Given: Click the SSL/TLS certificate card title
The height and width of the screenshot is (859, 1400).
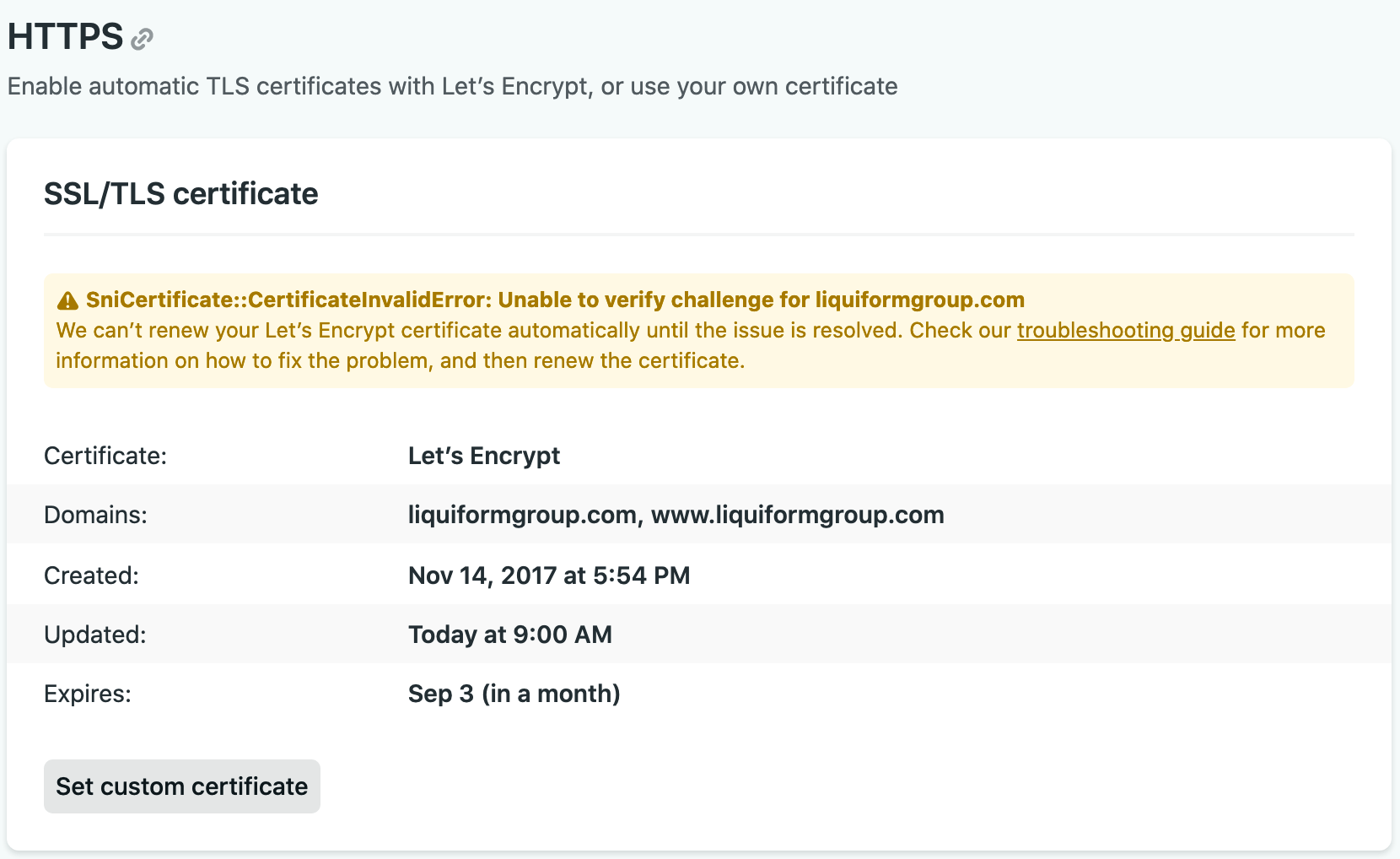Looking at the screenshot, I should point(180,194).
